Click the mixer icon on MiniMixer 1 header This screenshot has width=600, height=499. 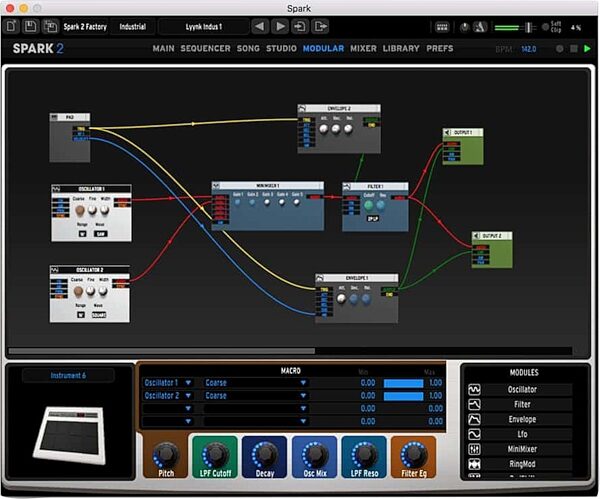[216, 186]
